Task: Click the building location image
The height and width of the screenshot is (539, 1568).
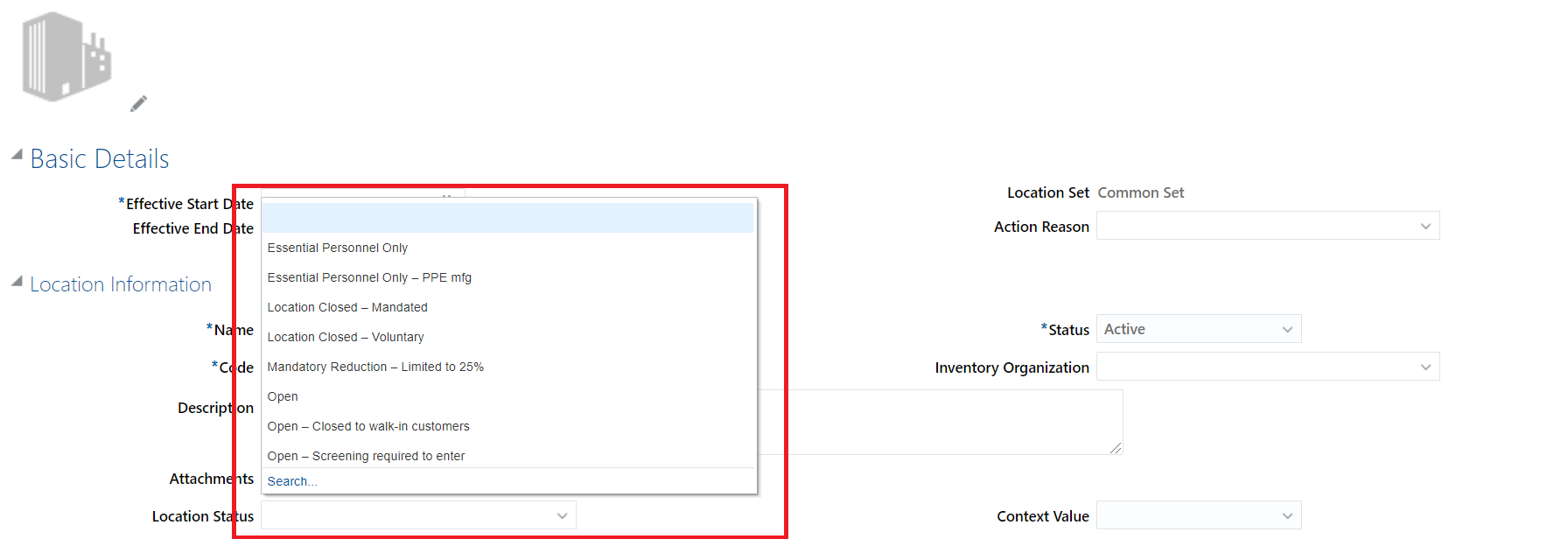Action: tap(66, 57)
